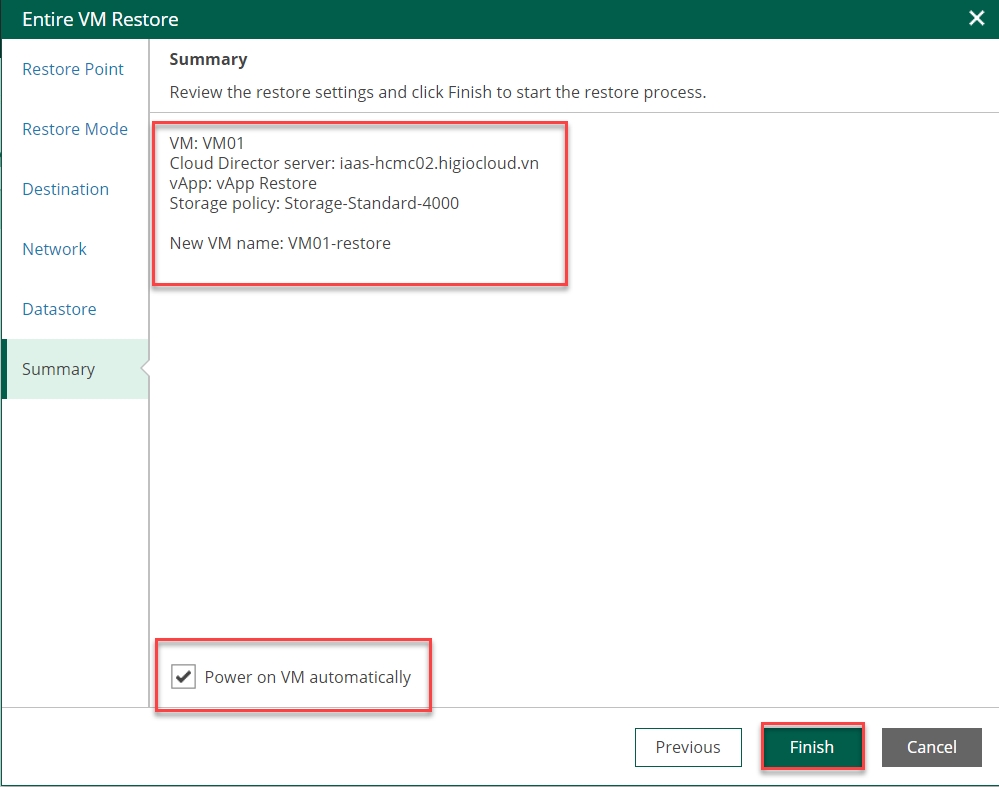Select the Summary step in sidebar
Screen dimensions: 999x787
pyautogui.click(x=58, y=369)
